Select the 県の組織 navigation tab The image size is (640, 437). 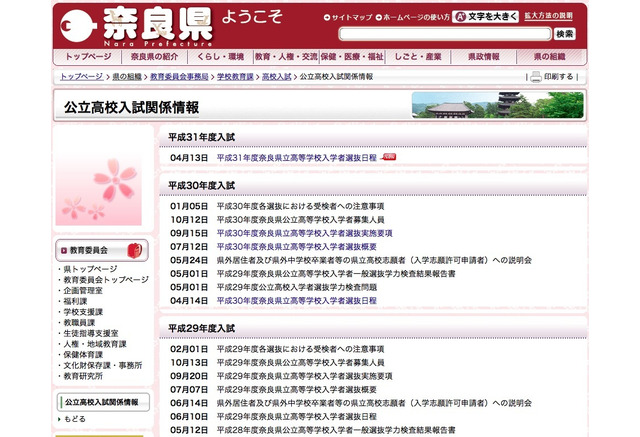tap(550, 57)
